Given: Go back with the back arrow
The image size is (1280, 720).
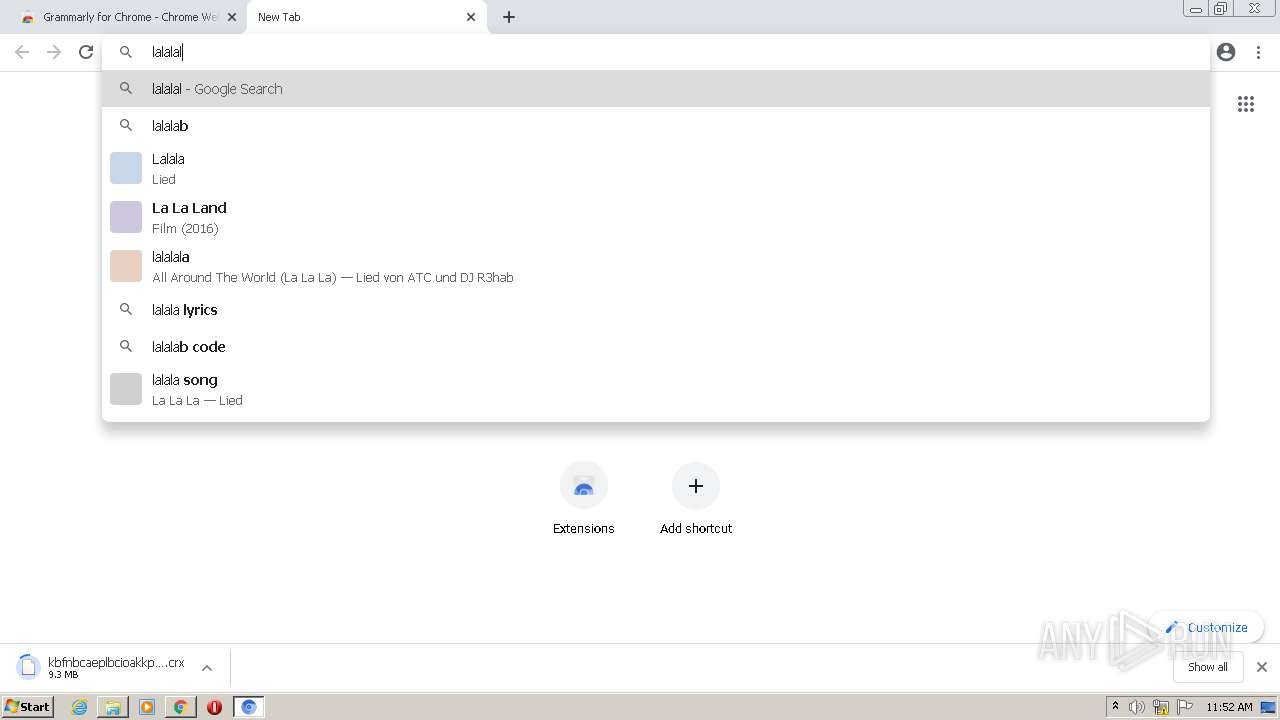Looking at the screenshot, I should (x=22, y=52).
